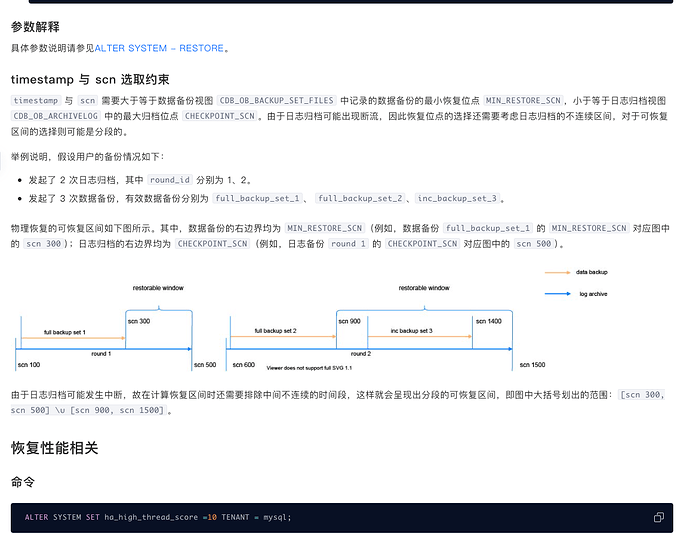Click the CDB_OB_ARCHIVELOG code term
The height and width of the screenshot is (543, 690).
click(55, 116)
